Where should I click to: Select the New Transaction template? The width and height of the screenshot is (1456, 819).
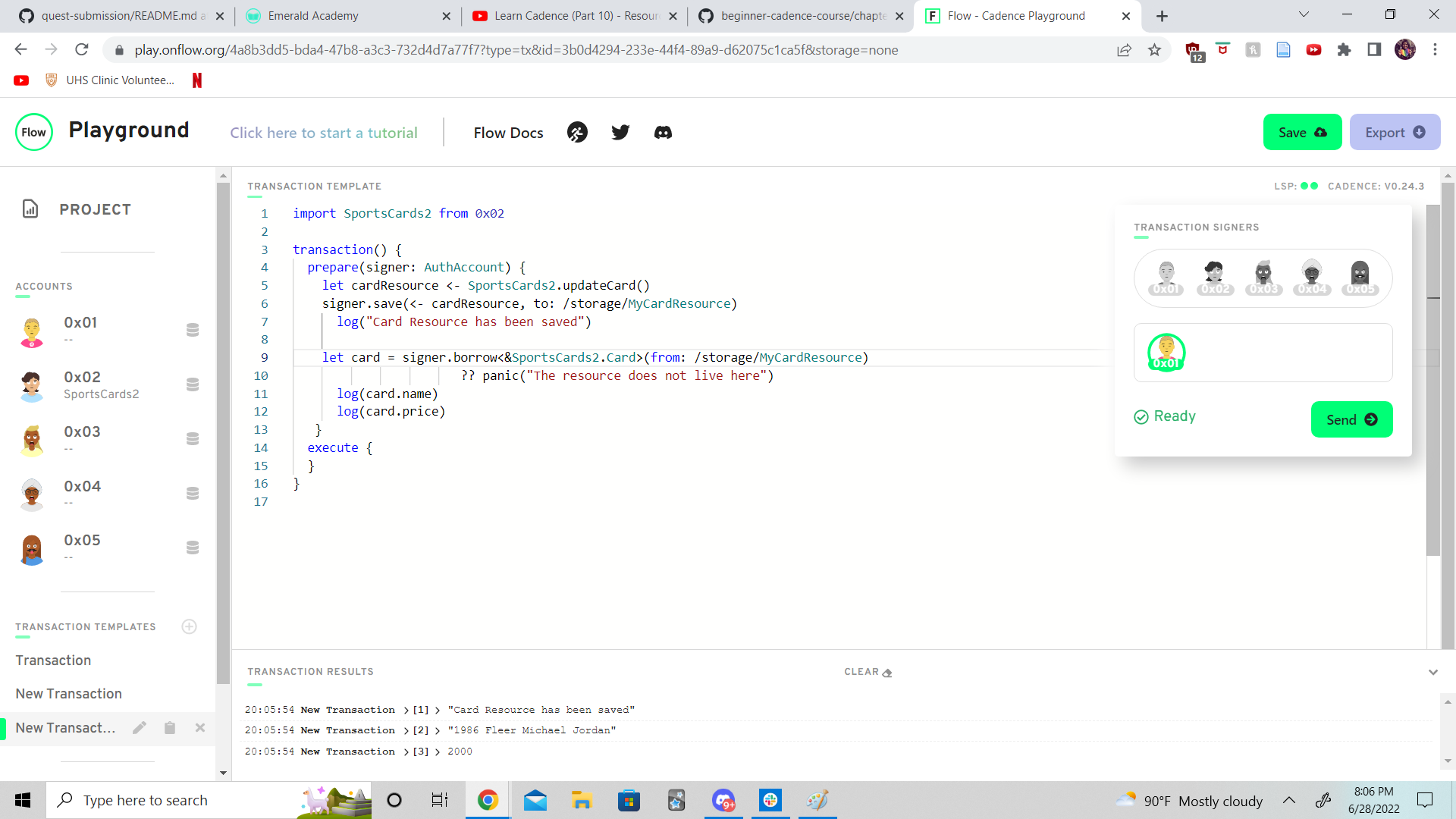pos(68,693)
